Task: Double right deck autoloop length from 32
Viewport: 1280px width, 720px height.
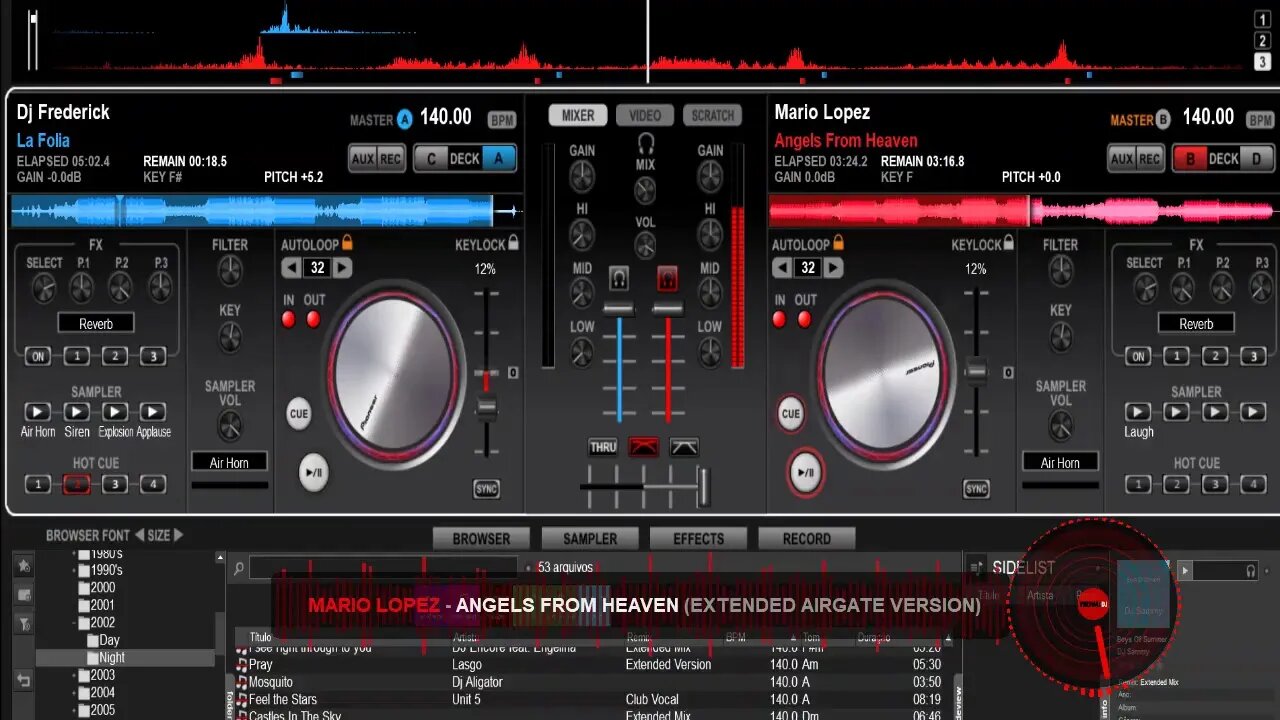Action: pos(833,268)
